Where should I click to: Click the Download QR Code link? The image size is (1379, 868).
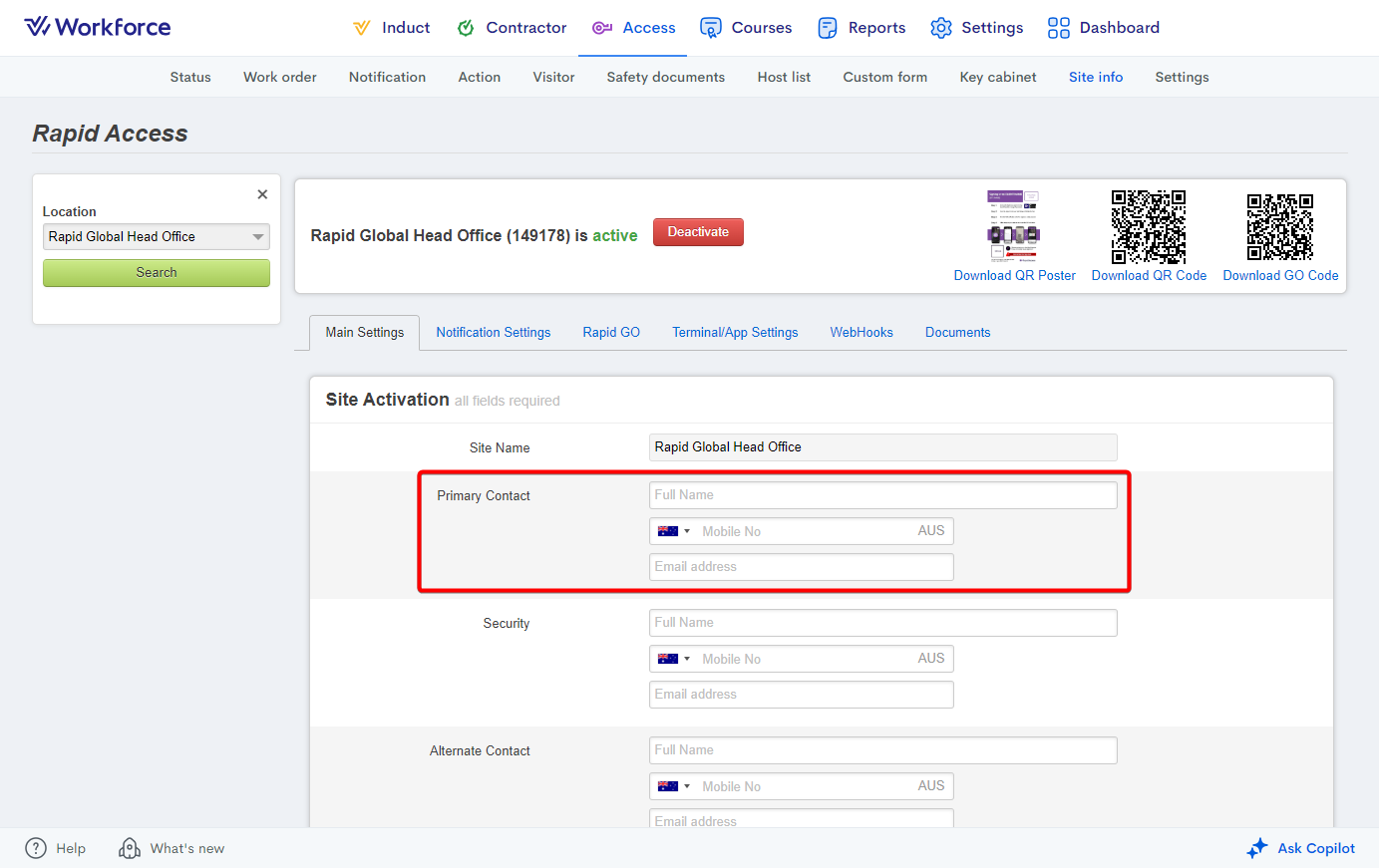1149,276
